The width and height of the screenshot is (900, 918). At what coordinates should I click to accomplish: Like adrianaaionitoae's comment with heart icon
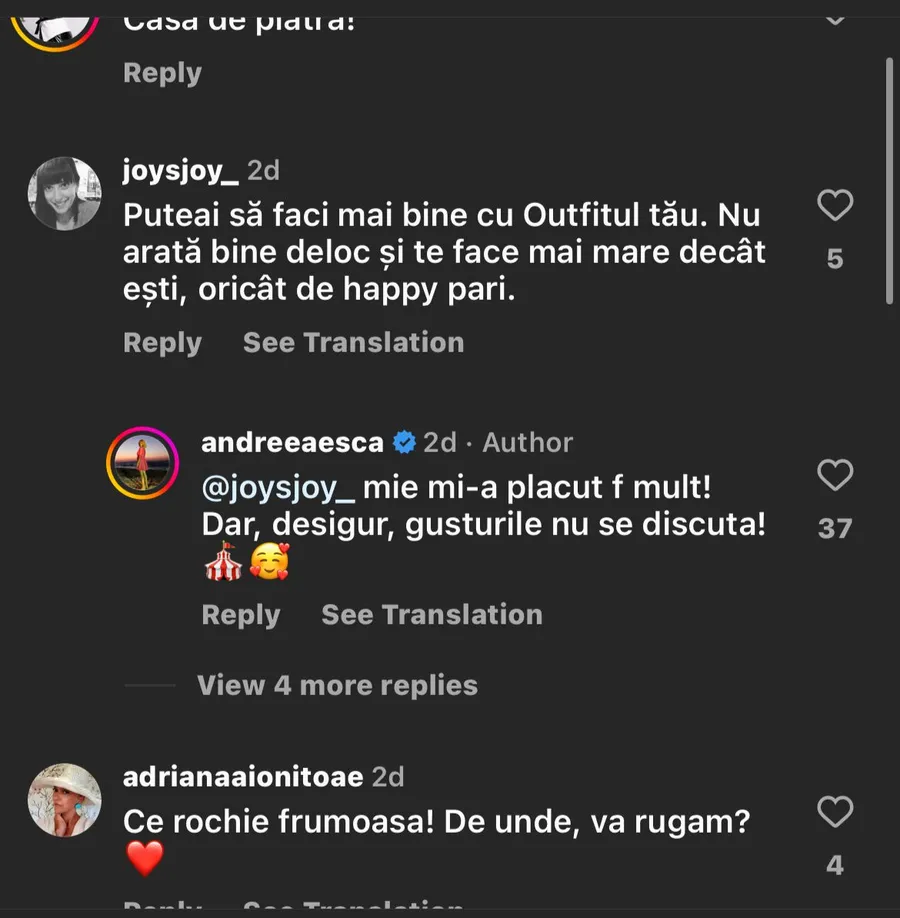(835, 811)
